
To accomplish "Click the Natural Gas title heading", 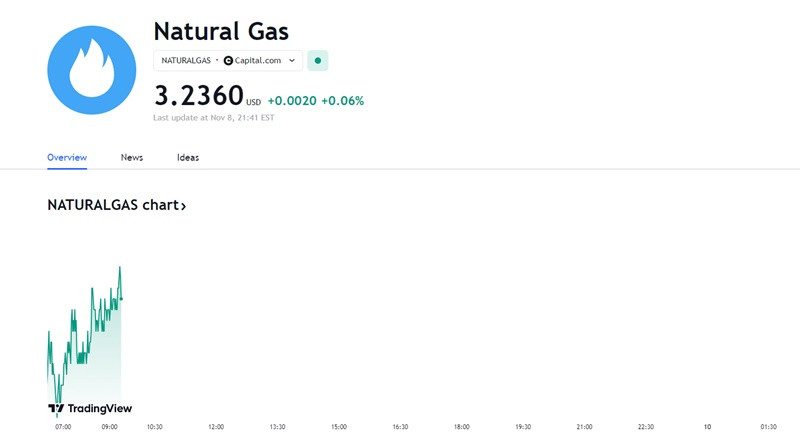I will pyautogui.click(x=221, y=31).
